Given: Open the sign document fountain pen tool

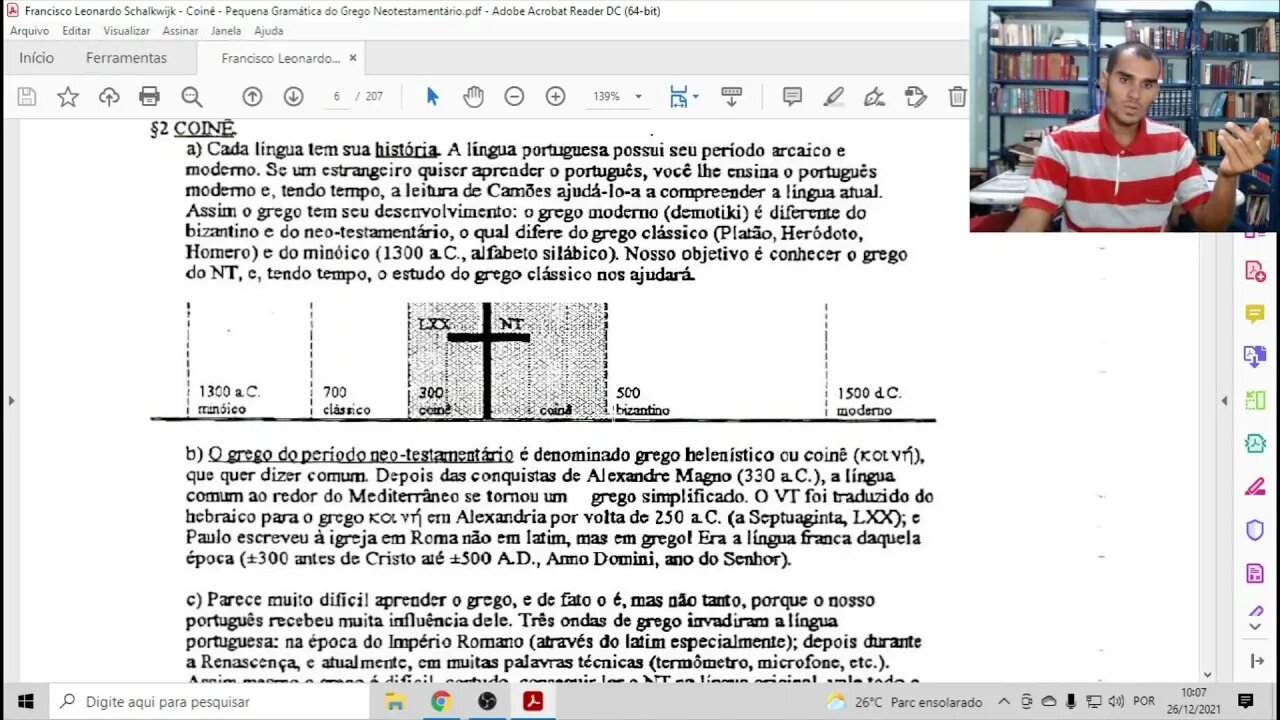Looking at the screenshot, I should [x=874, y=97].
